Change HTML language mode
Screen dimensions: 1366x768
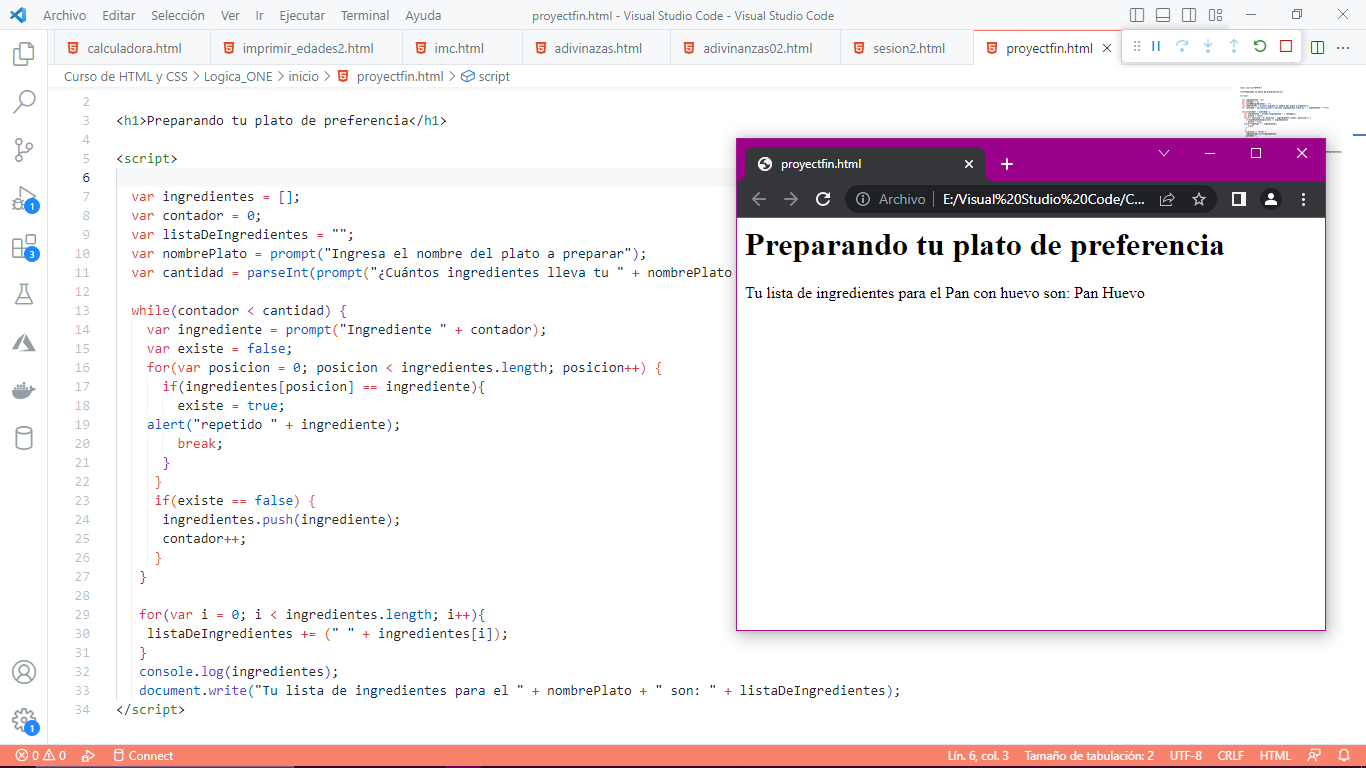pyautogui.click(x=1275, y=756)
